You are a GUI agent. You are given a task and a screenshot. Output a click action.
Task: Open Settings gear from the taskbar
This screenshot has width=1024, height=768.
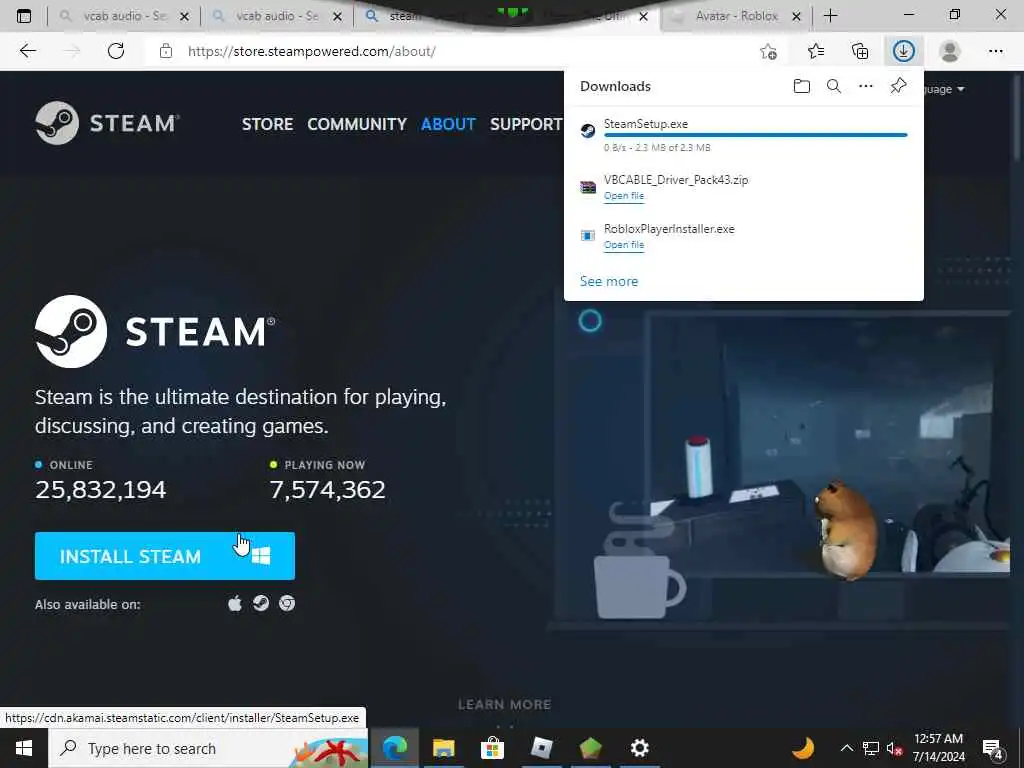point(639,748)
